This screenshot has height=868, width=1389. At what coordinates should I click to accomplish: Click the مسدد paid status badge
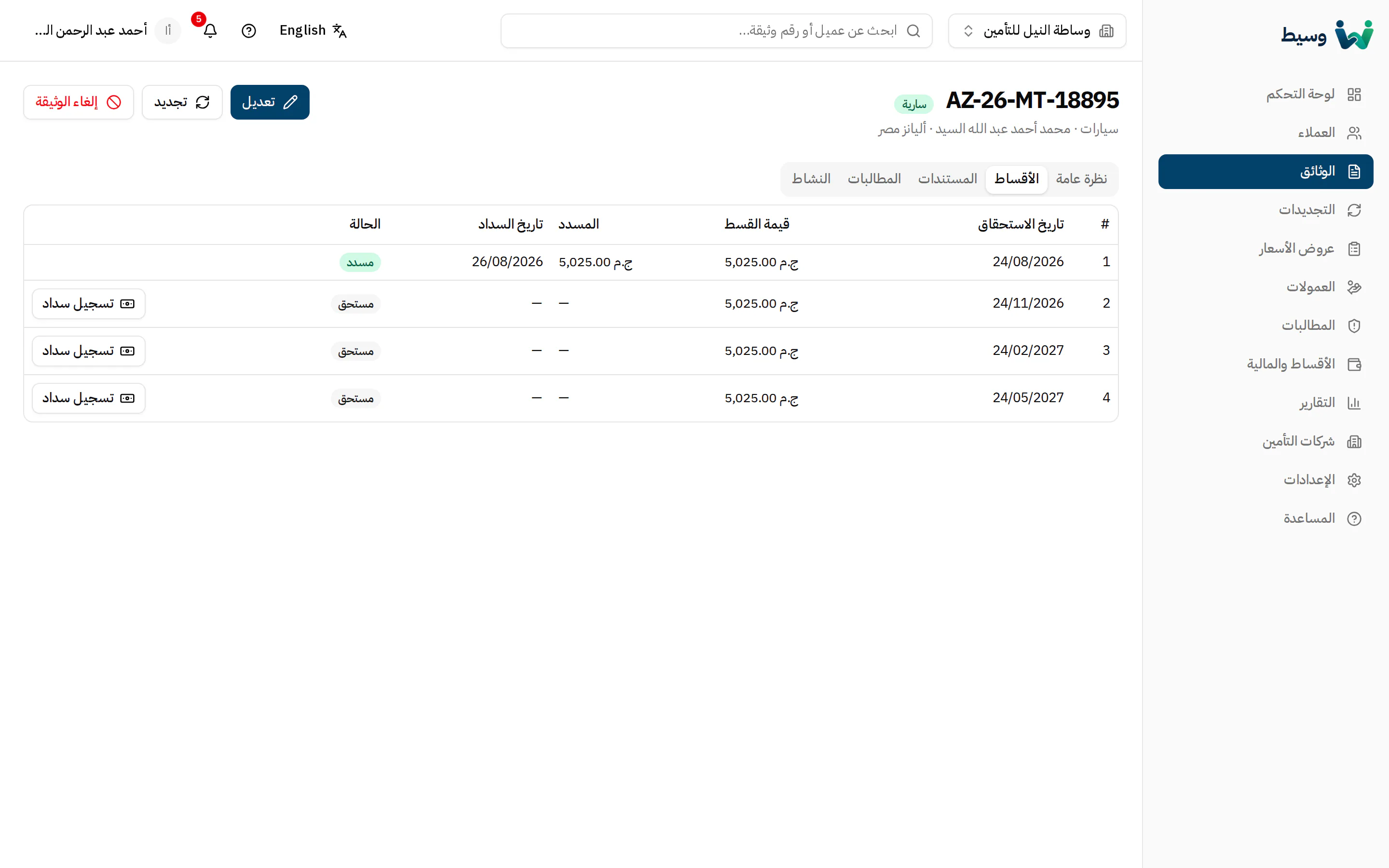pyautogui.click(x=360, y=262)
